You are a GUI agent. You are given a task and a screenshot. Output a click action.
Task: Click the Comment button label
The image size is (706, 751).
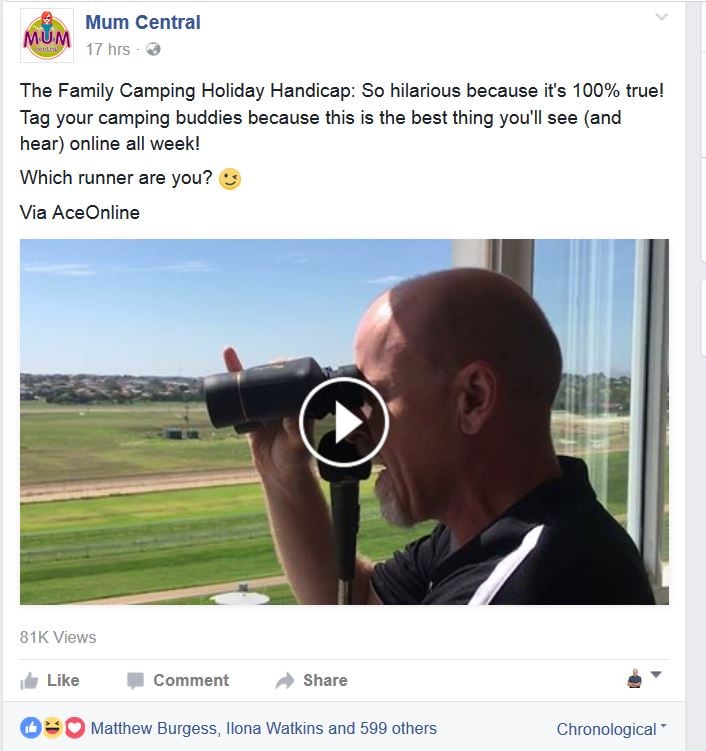[x=191, y=680]
